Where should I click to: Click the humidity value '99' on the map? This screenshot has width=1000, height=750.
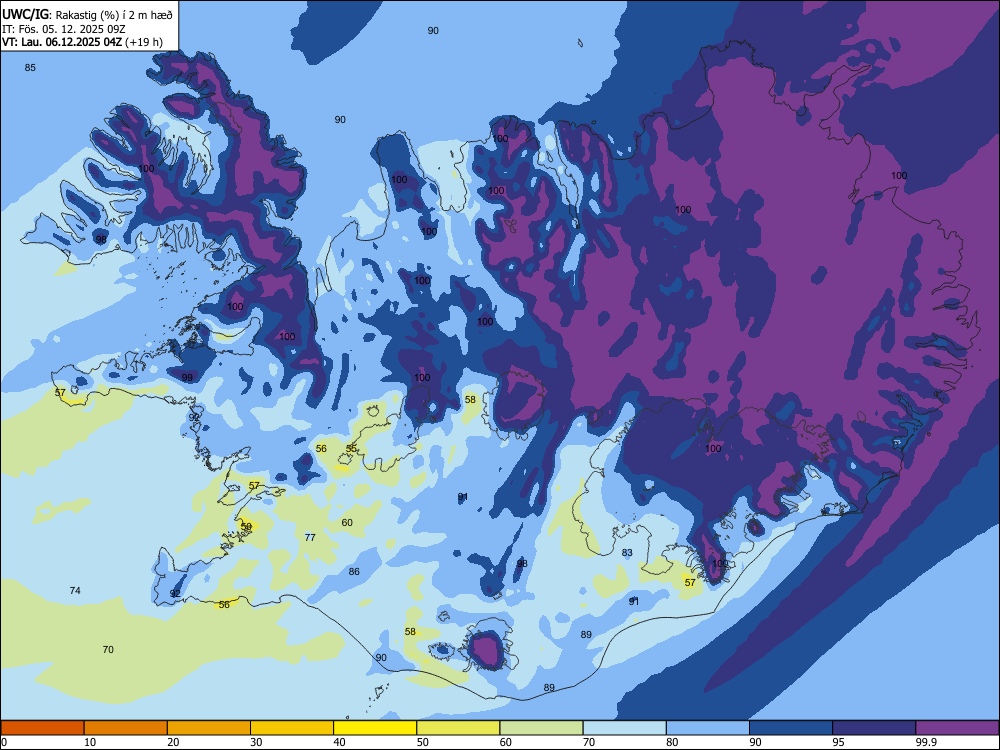point(187,378)
